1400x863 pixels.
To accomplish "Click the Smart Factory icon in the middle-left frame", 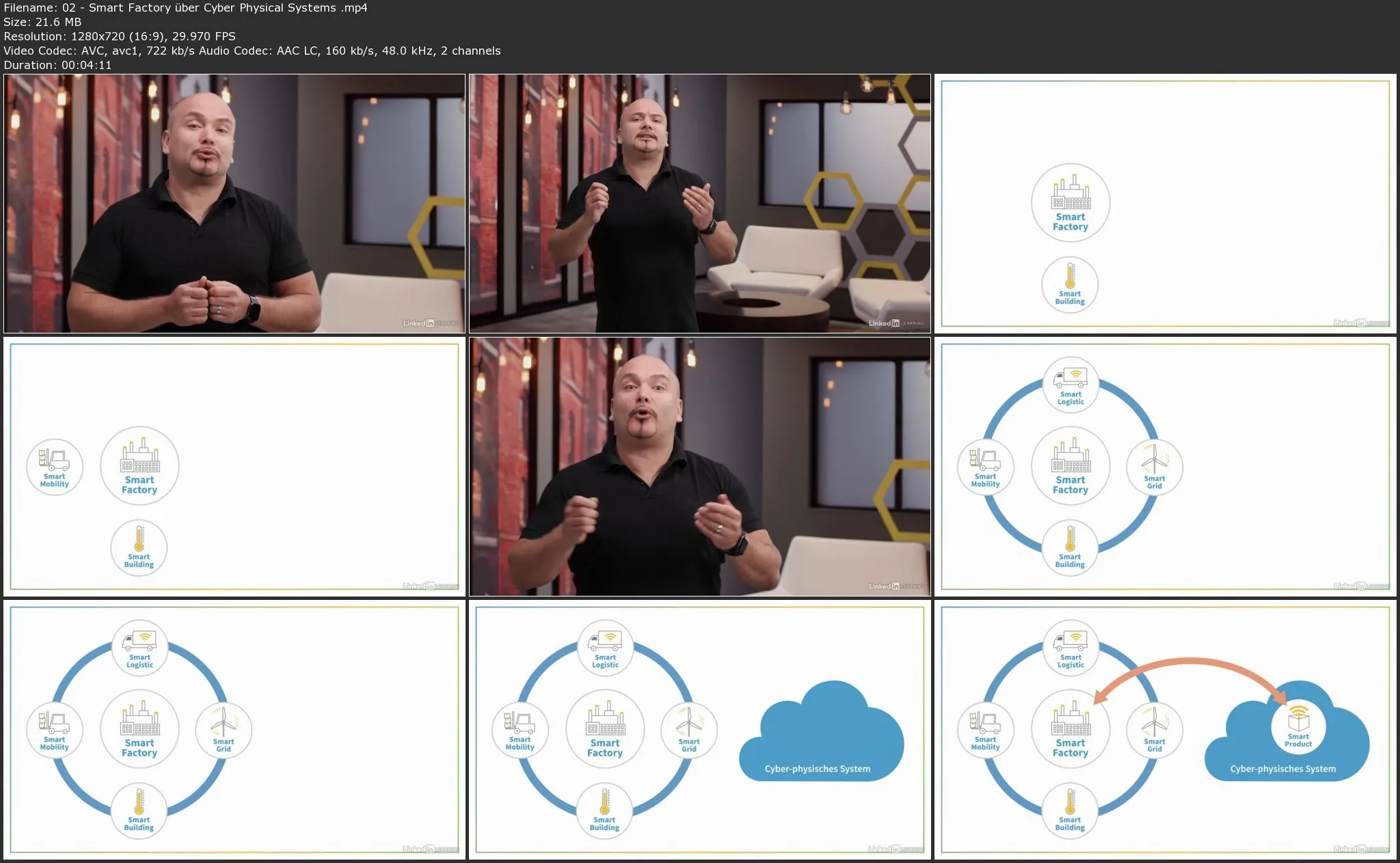I will (139, 466).
